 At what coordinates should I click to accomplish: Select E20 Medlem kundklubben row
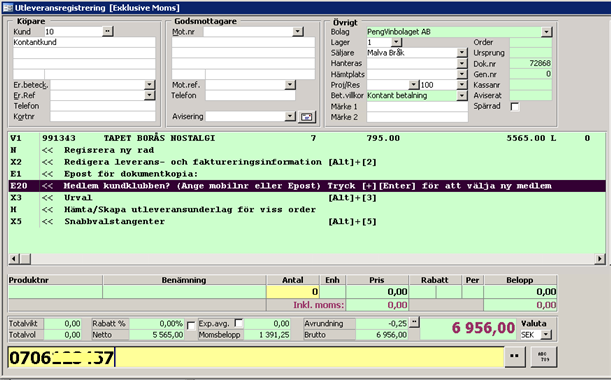pyautogui.click(x=307, y=186)
